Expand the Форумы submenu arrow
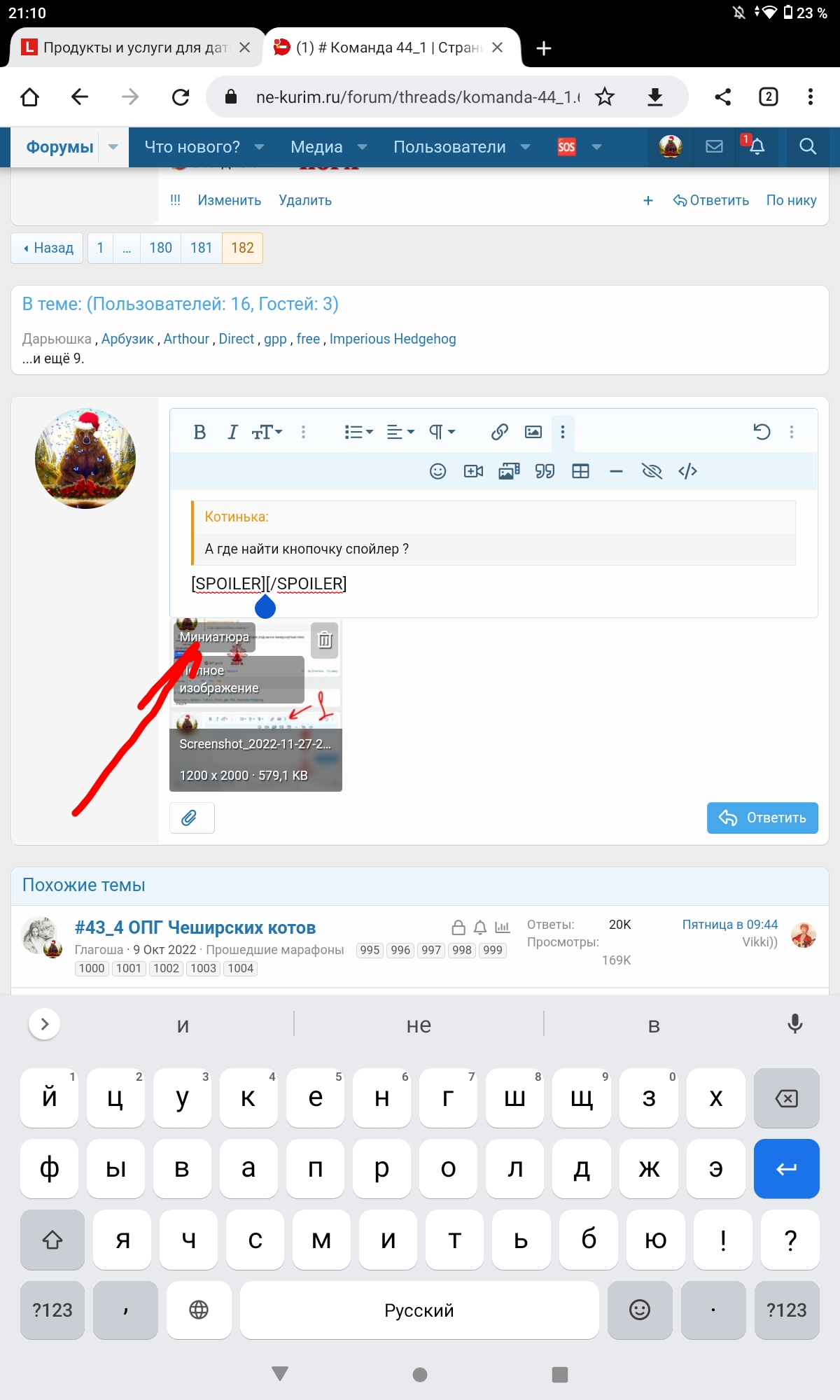This screenshot has width=840, height=1400. (x=113, y=147)
